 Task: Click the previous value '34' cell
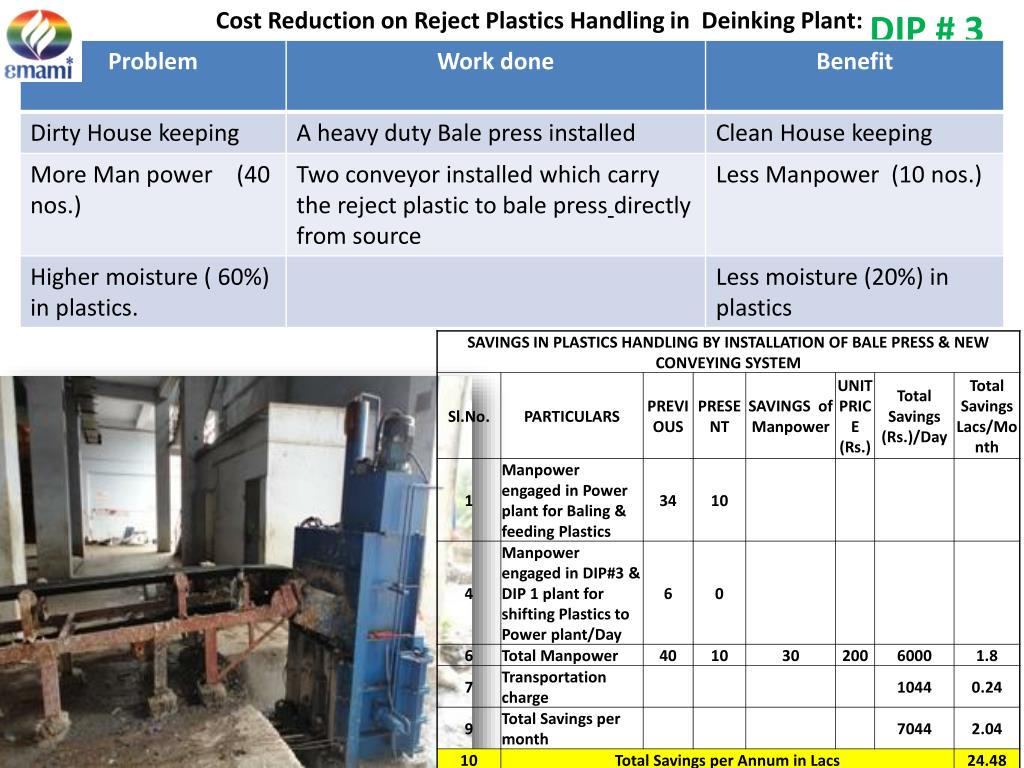pos(667,500)
